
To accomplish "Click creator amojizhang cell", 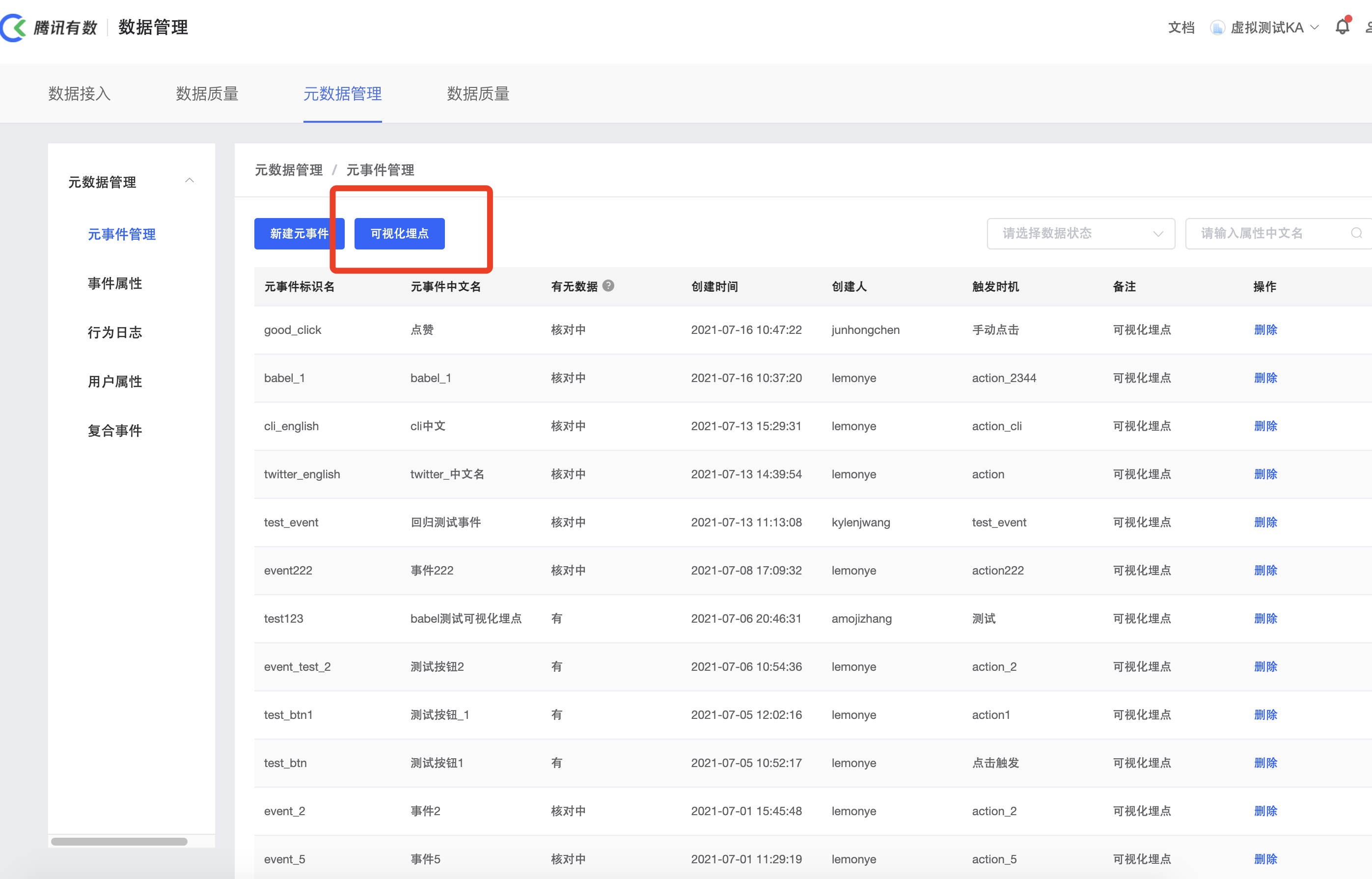I will [861, 619].
